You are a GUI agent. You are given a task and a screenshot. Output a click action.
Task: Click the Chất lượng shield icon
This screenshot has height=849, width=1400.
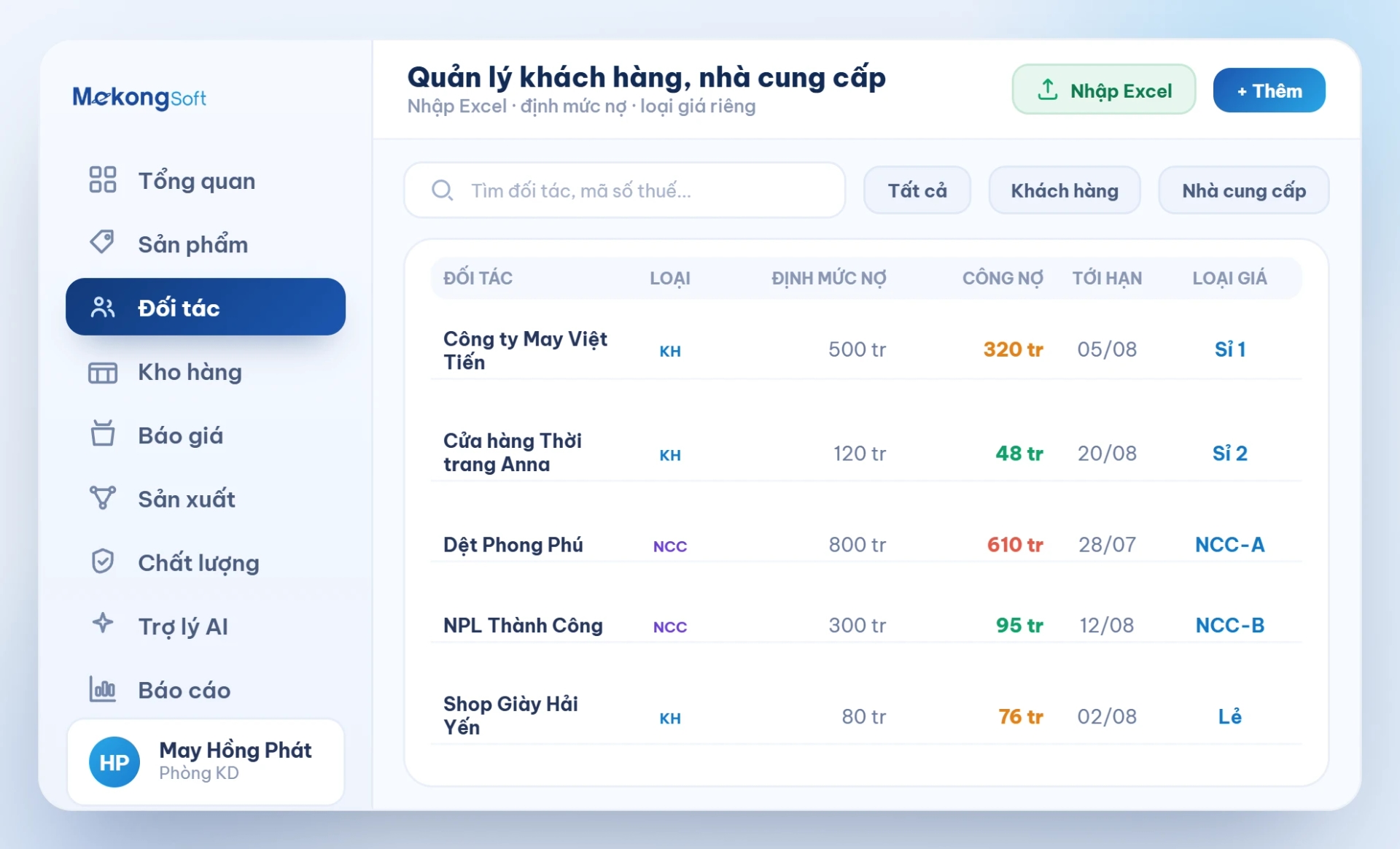[103, 561]
